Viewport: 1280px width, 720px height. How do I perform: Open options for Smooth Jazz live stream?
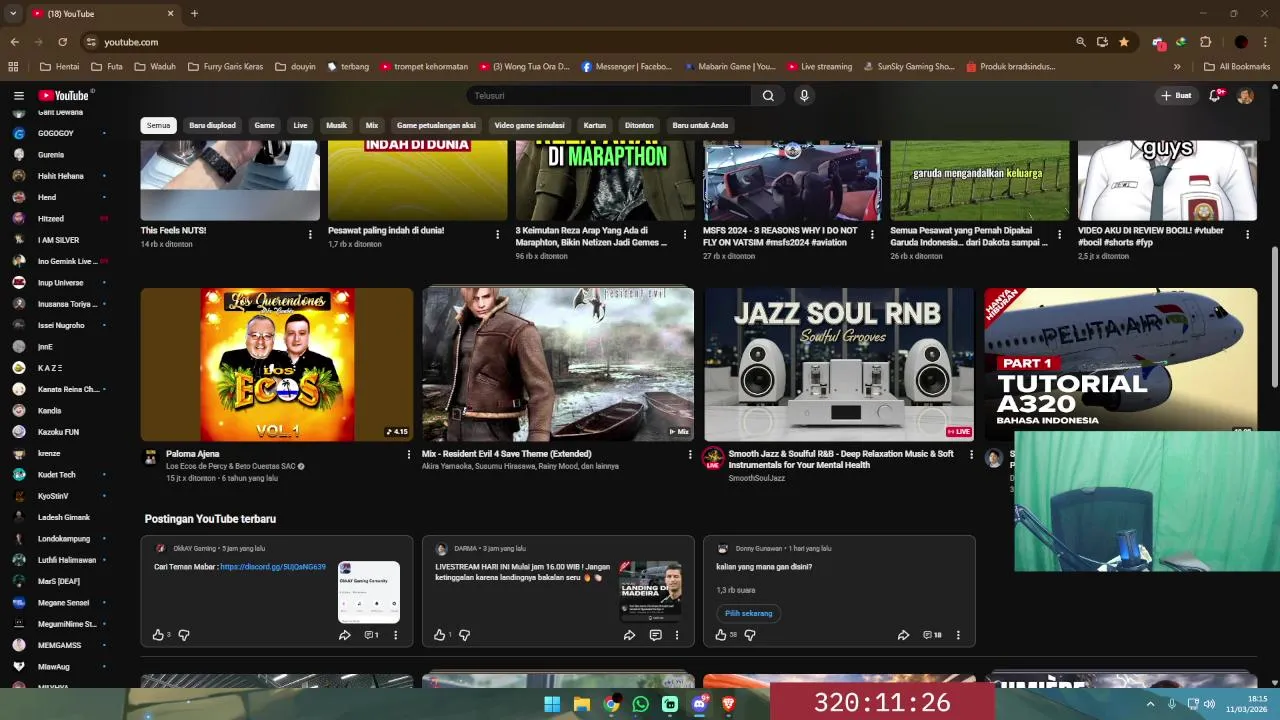pos(971,454)
